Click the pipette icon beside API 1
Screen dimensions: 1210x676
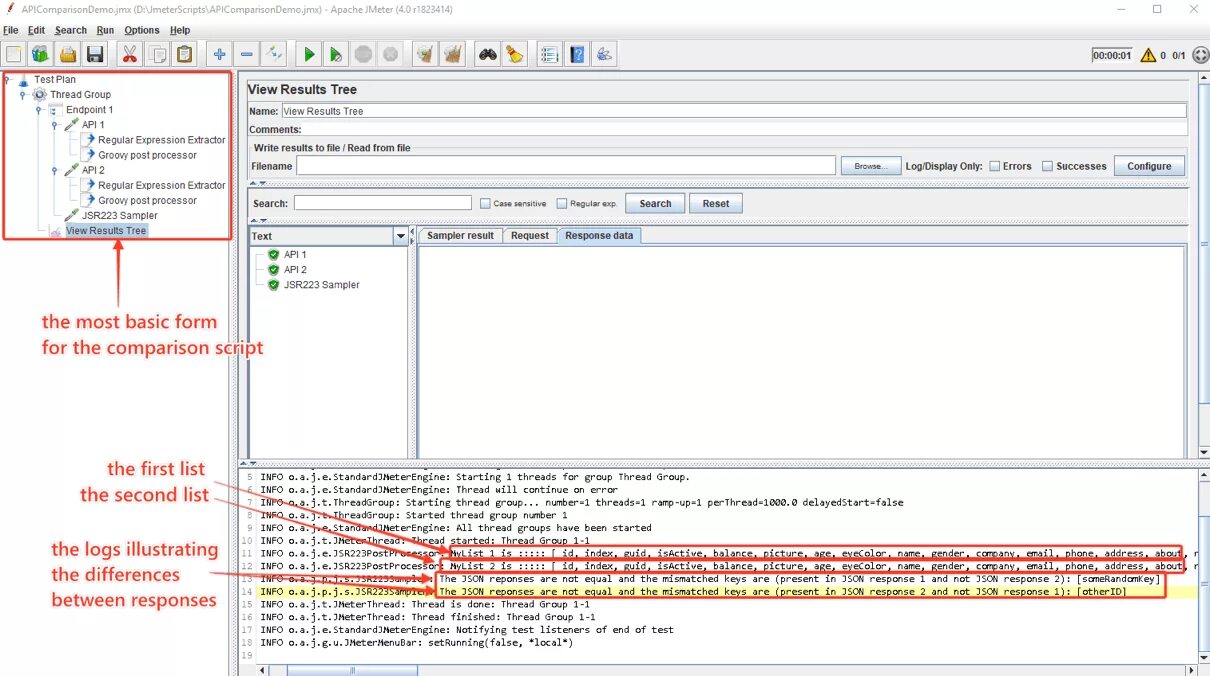click(72, 125)
